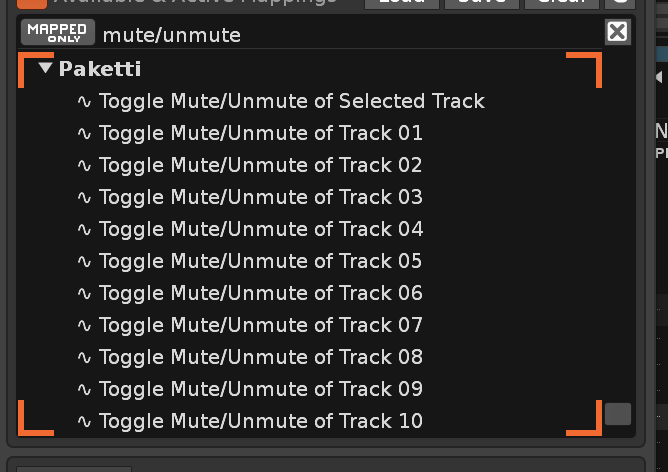The image size is (668, 472).
Task: Select Toggle Mute/Unmute of Track 04 entry
Action: 260,229
